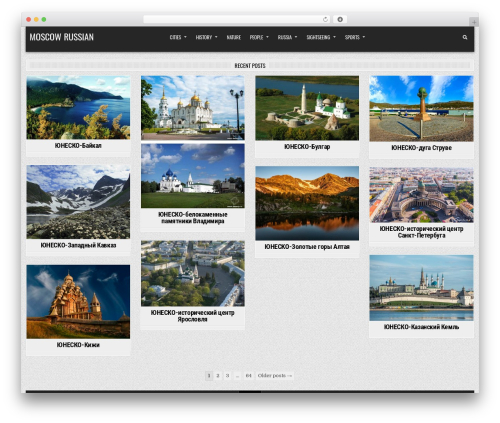Open the Altai golden mountains thumbnail
The image size is (500, 423).
307,203
